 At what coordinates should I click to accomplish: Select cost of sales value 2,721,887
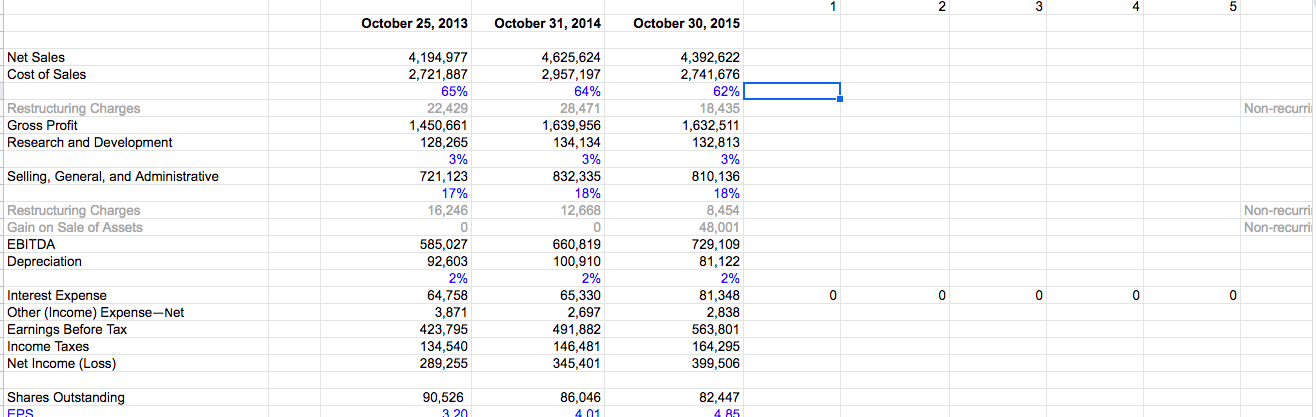[x=438, y=74]
